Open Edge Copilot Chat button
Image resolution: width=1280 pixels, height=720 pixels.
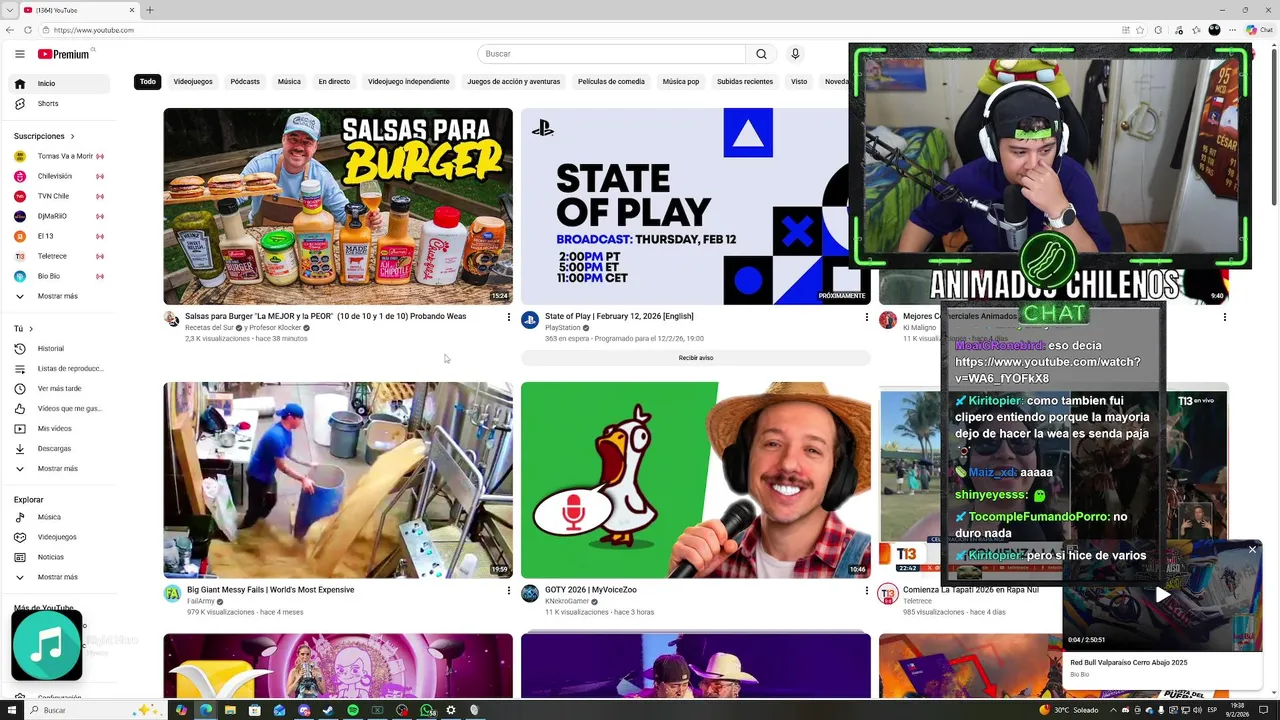pyautogui.click(x=1258, y=30)
